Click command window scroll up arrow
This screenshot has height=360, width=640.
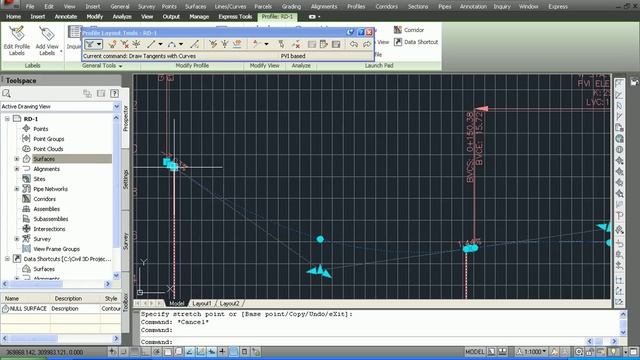click(623, 314)
